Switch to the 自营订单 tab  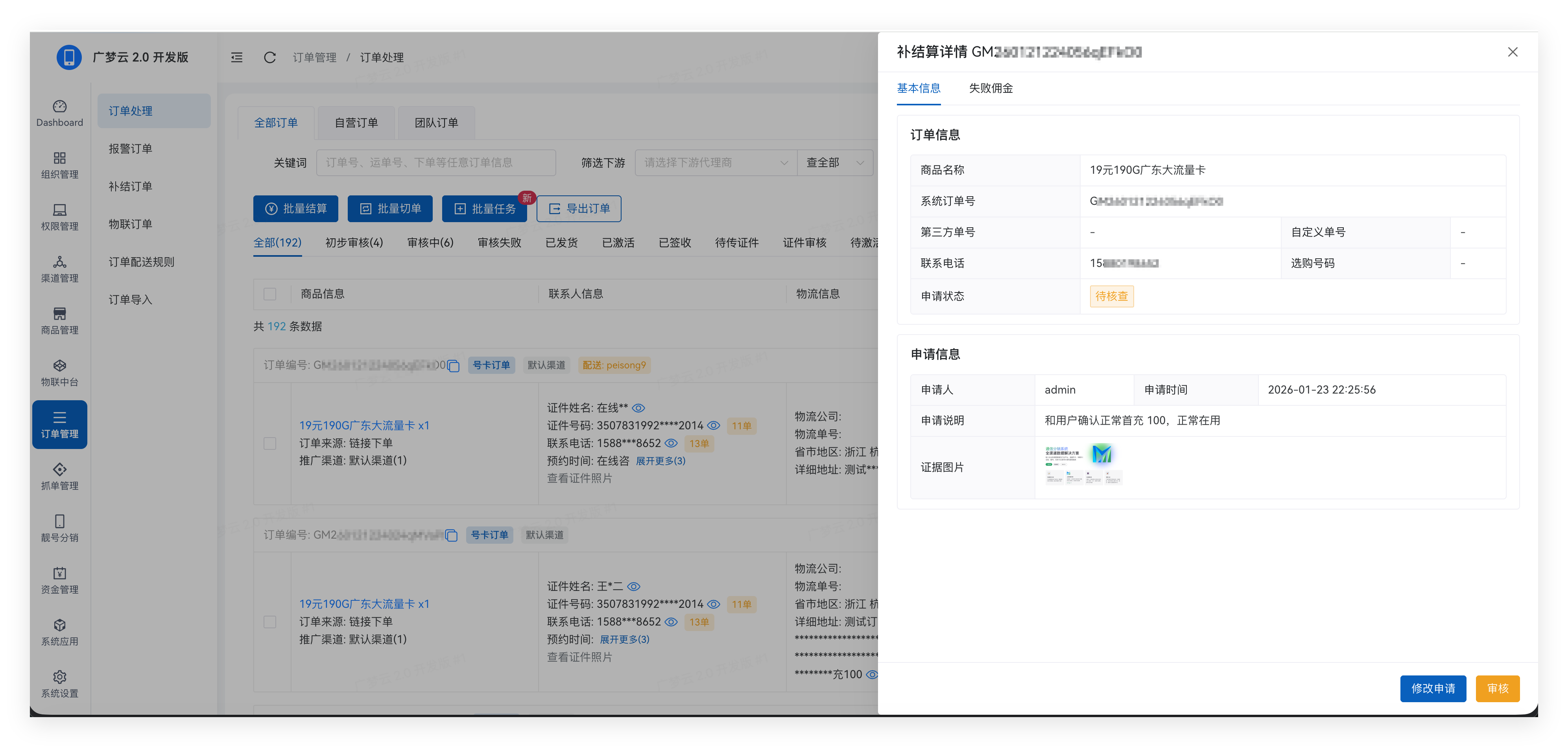(356, 122)
